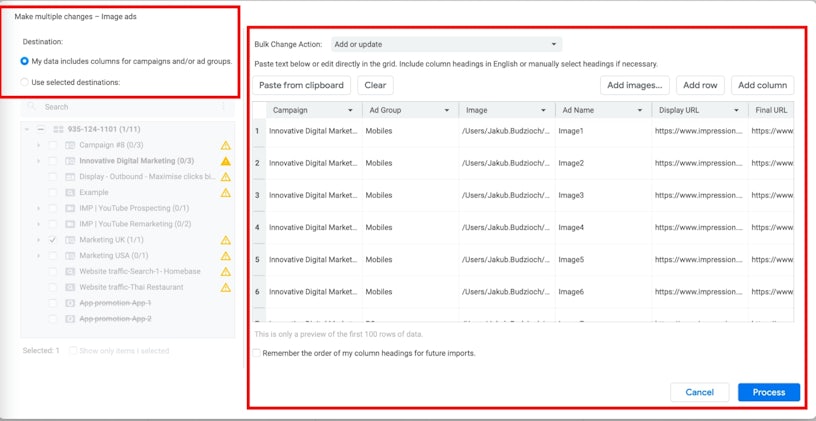Click warning icon beside Website traffic-Thai Restaurant
This screenshot has height=421, width=816.
pos(226,288)
